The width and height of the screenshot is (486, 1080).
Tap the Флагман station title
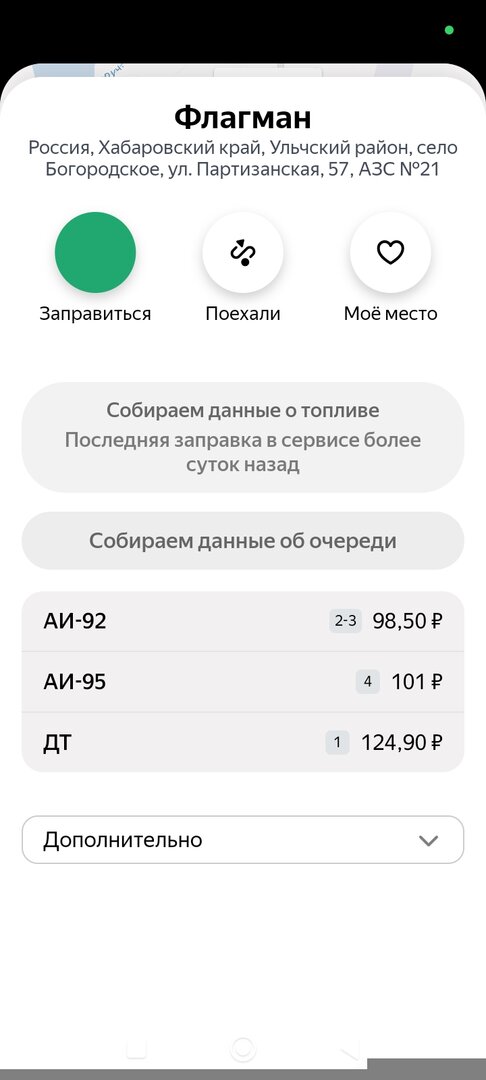(242, 117)
